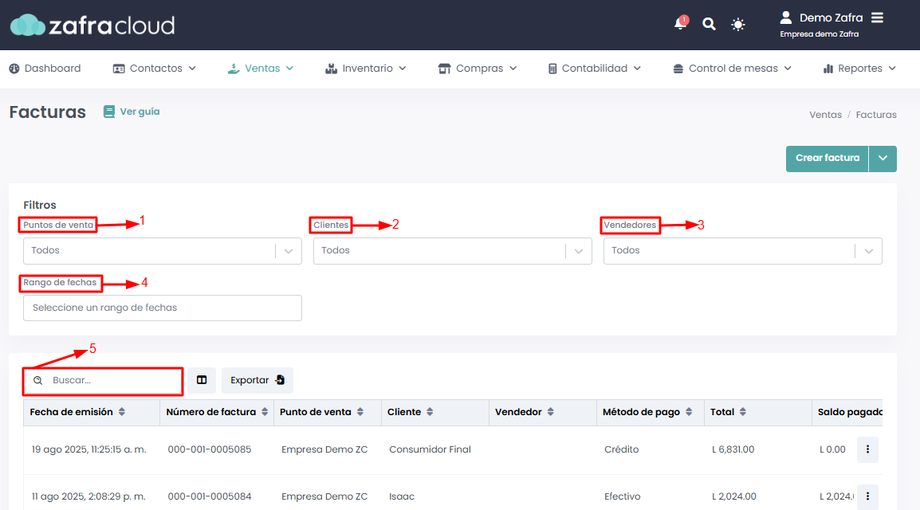Image resolution: width=920 pixels, height=510 pixels.
Task: Go to Dashboard menu item
Action: (45, 68)
